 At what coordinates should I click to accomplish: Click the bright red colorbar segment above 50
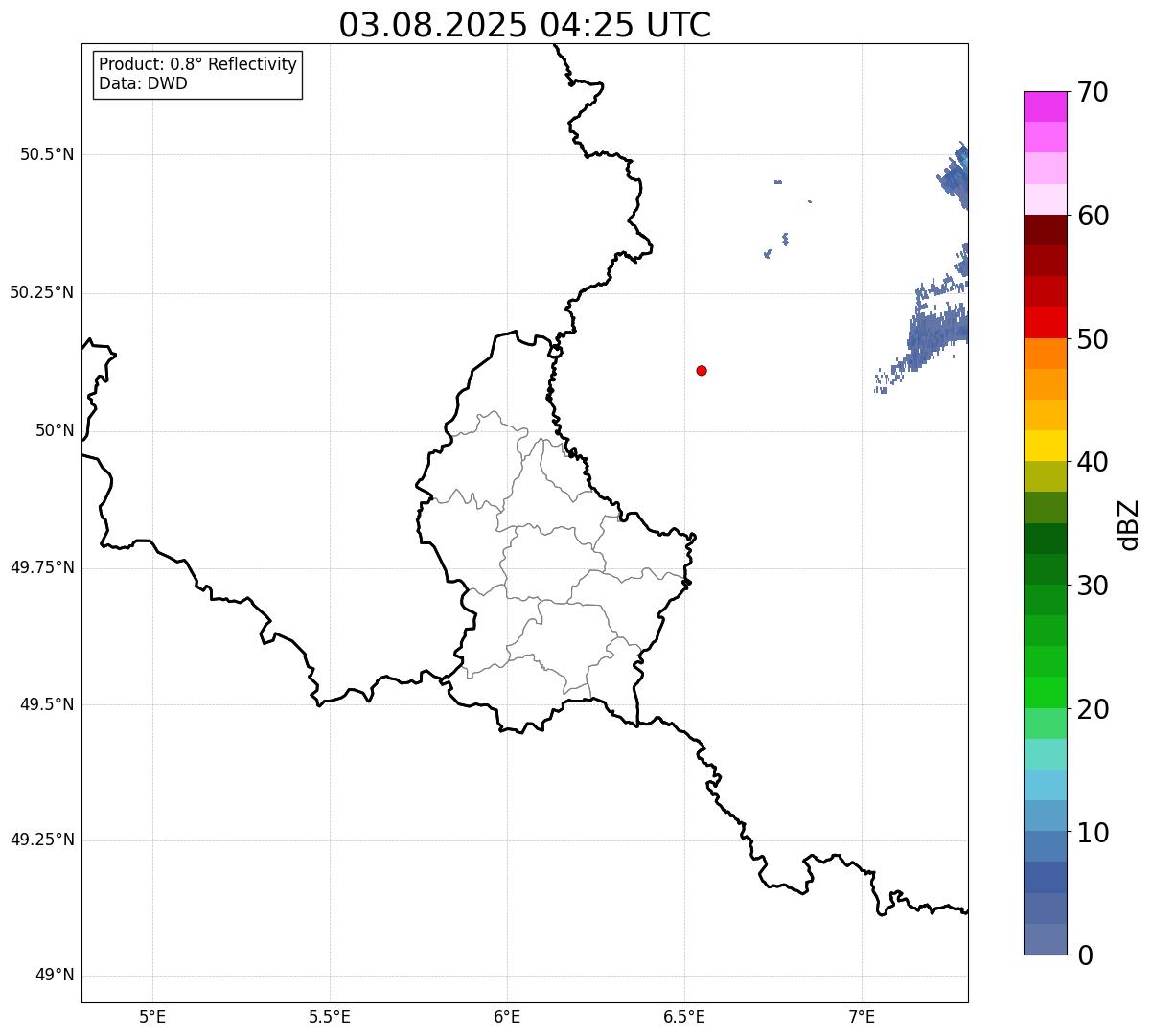point(1045,322)
